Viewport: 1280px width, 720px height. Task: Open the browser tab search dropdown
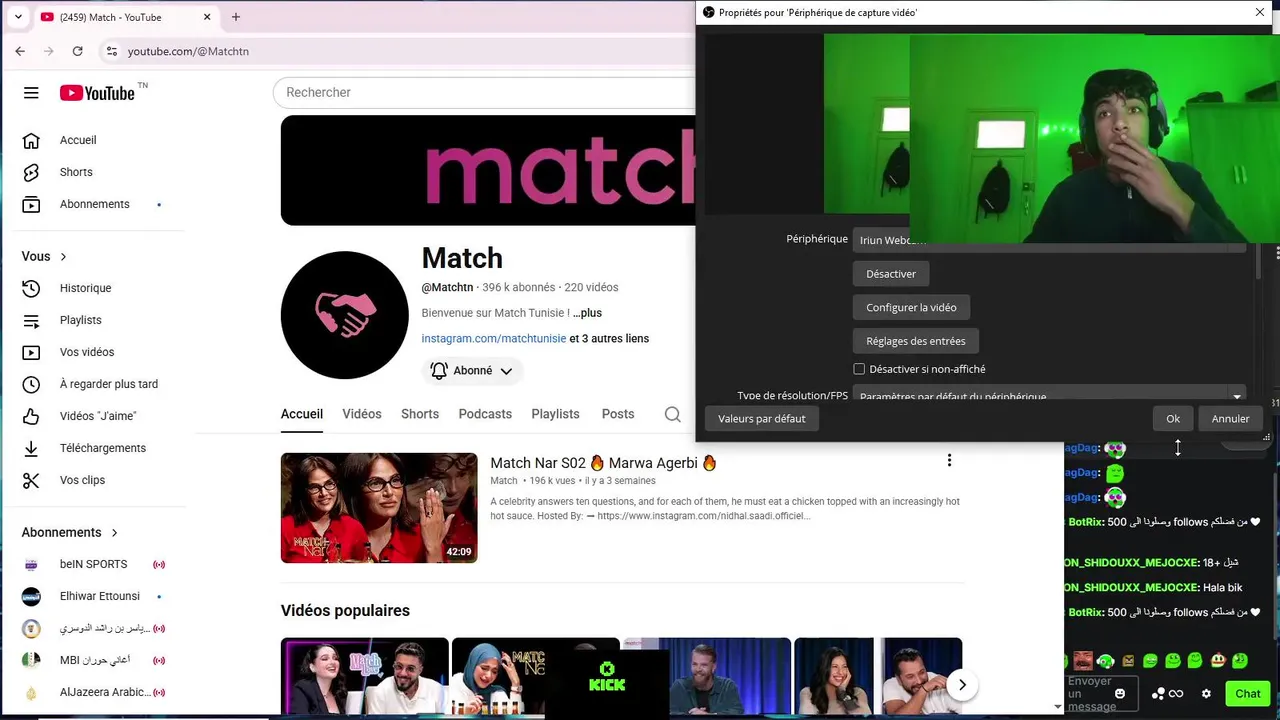click(x=17, y=17)
